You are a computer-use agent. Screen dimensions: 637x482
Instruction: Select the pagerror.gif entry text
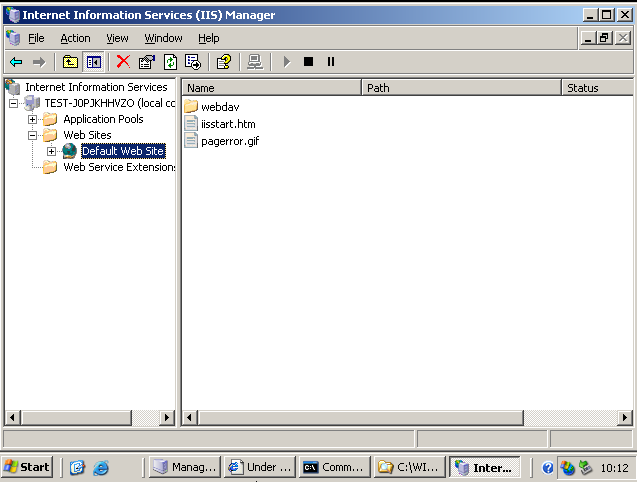(230, 141)
